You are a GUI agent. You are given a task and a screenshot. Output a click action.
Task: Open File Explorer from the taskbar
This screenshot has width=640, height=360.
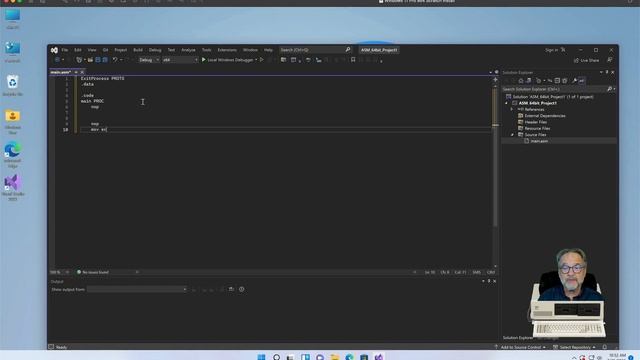coord(335,357)
